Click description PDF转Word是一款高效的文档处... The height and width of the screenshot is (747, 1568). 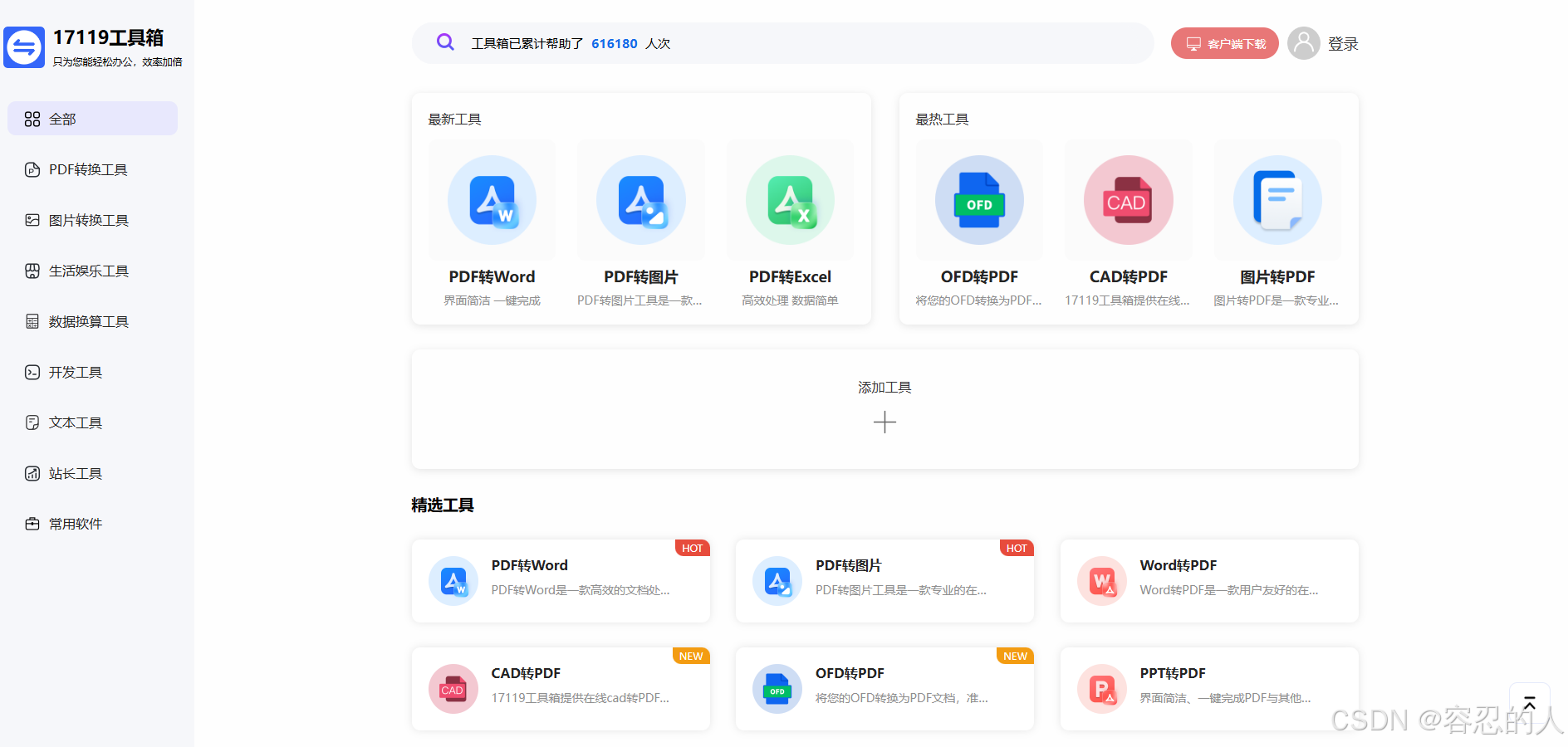(581, 590)
